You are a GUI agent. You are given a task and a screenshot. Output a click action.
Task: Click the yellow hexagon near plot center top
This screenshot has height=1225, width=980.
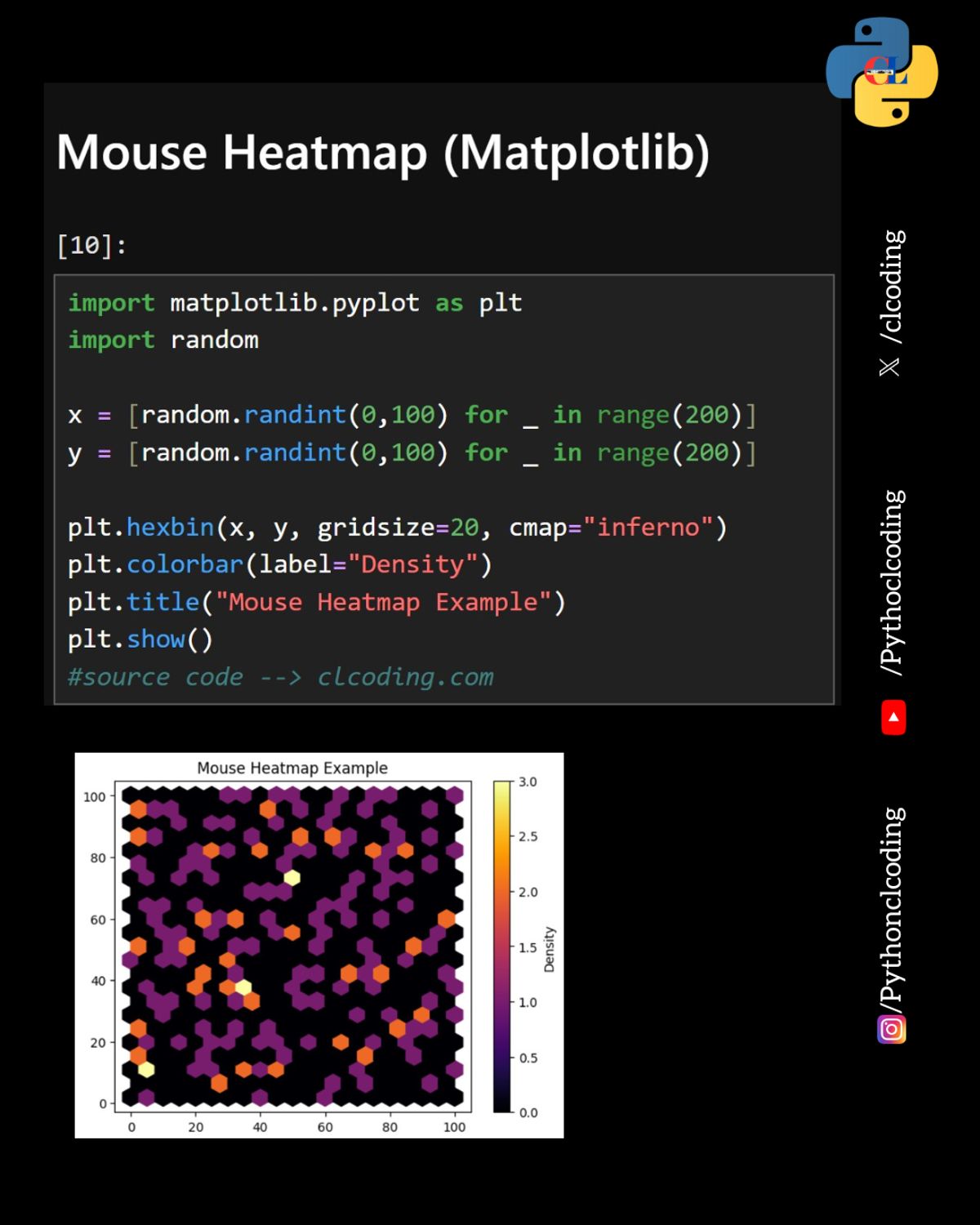[292, 878]
